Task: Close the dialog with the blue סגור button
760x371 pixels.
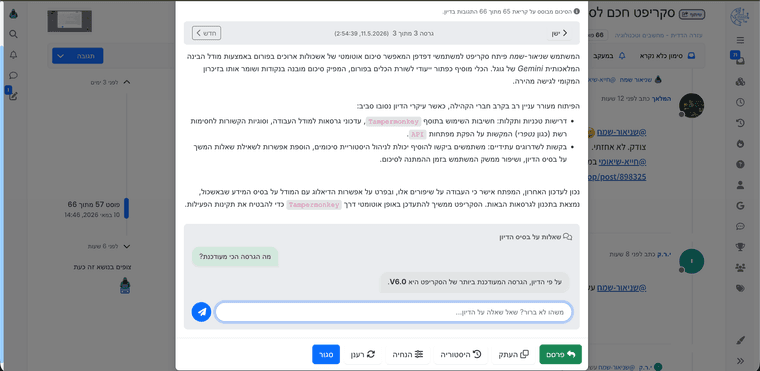Action: (326, 355)
